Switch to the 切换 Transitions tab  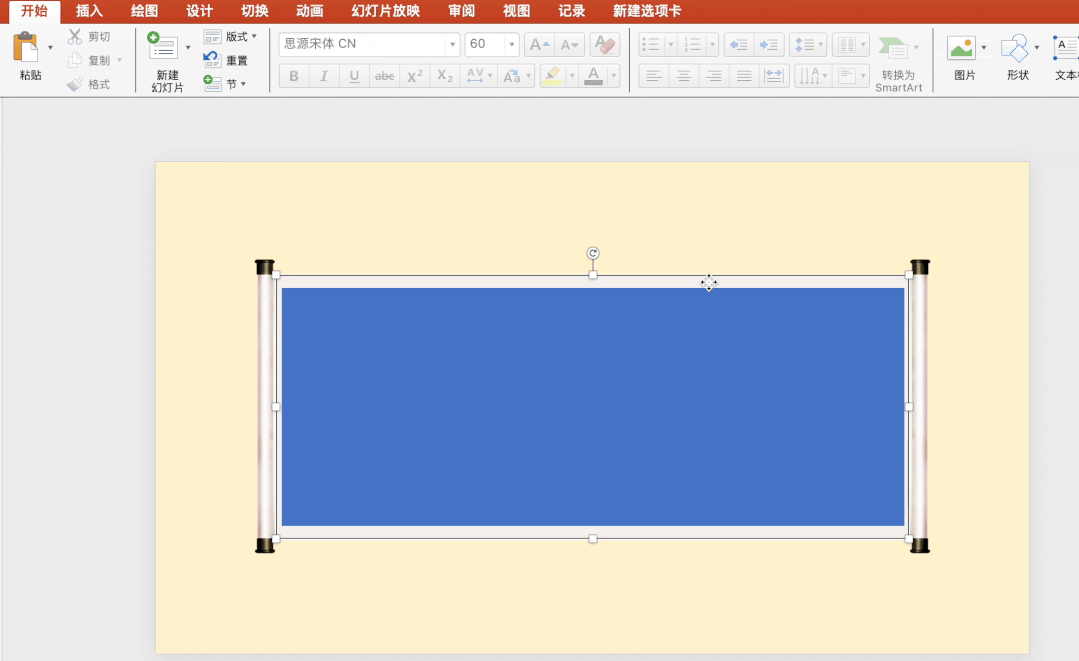tap(255, 11)
